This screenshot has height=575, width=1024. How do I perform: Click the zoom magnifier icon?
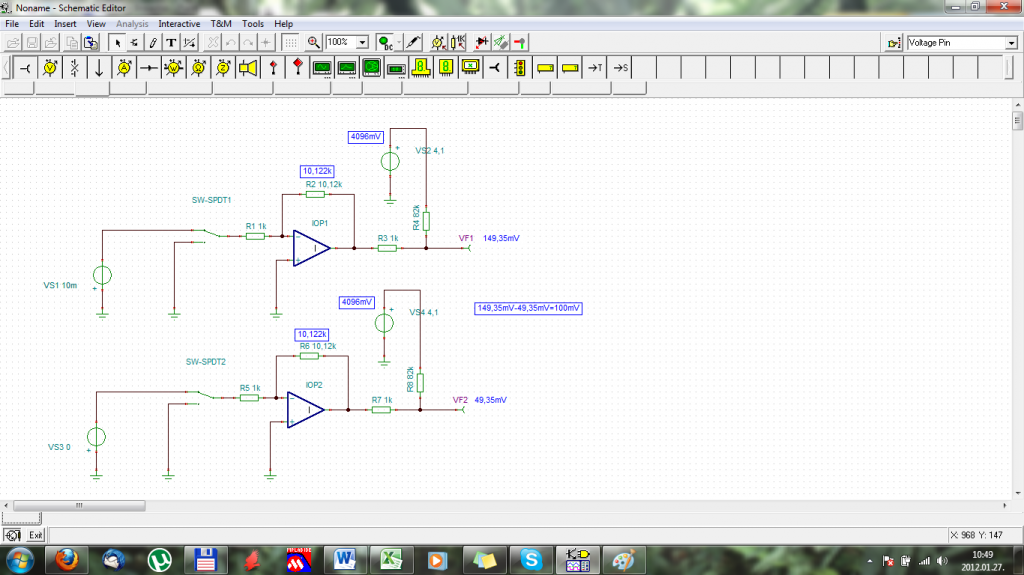click(313, 43)
